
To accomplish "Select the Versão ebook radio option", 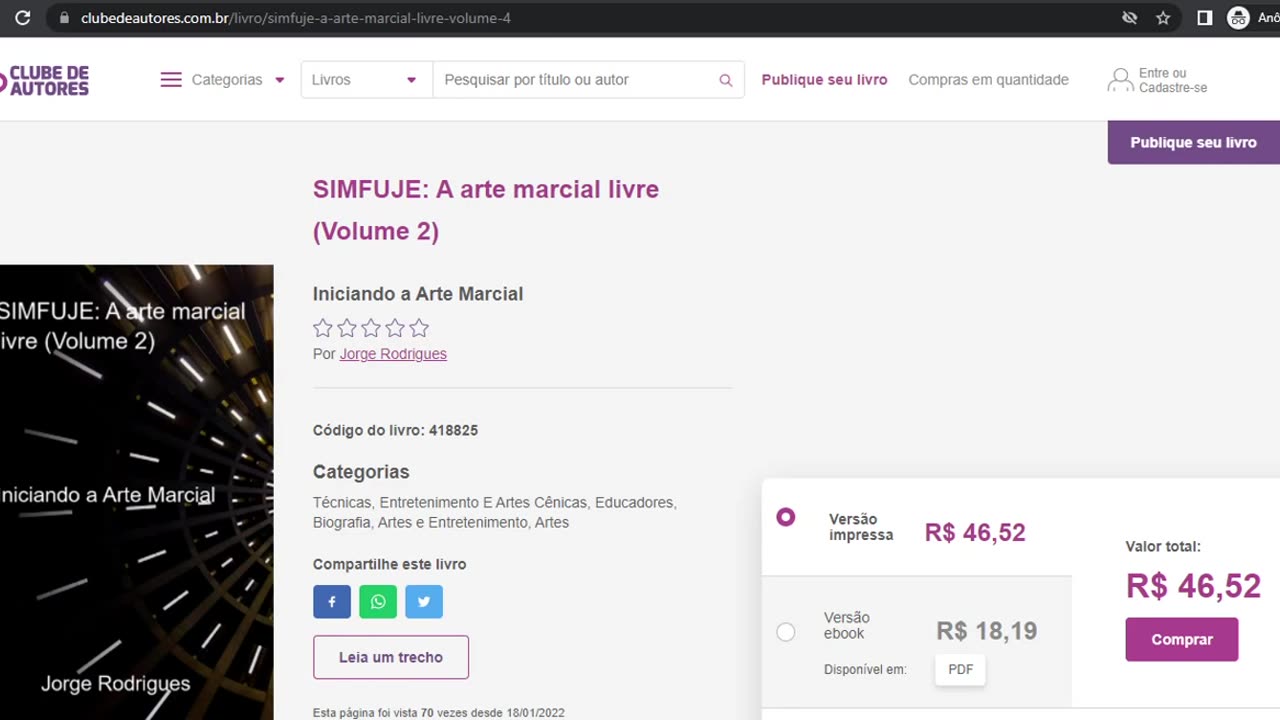I will tap(786, 632).
